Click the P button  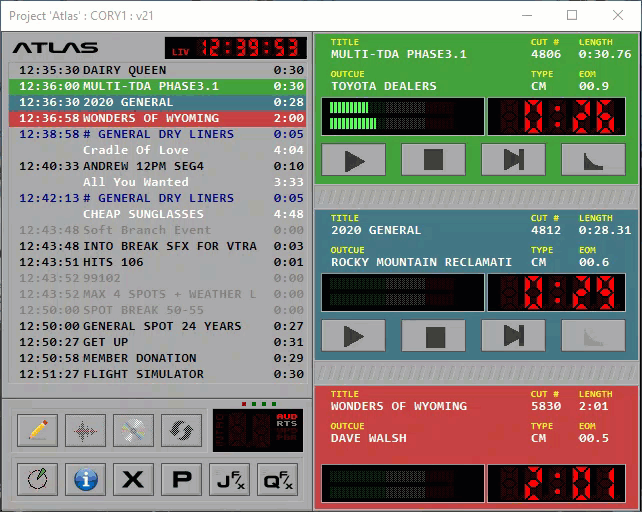181,480
